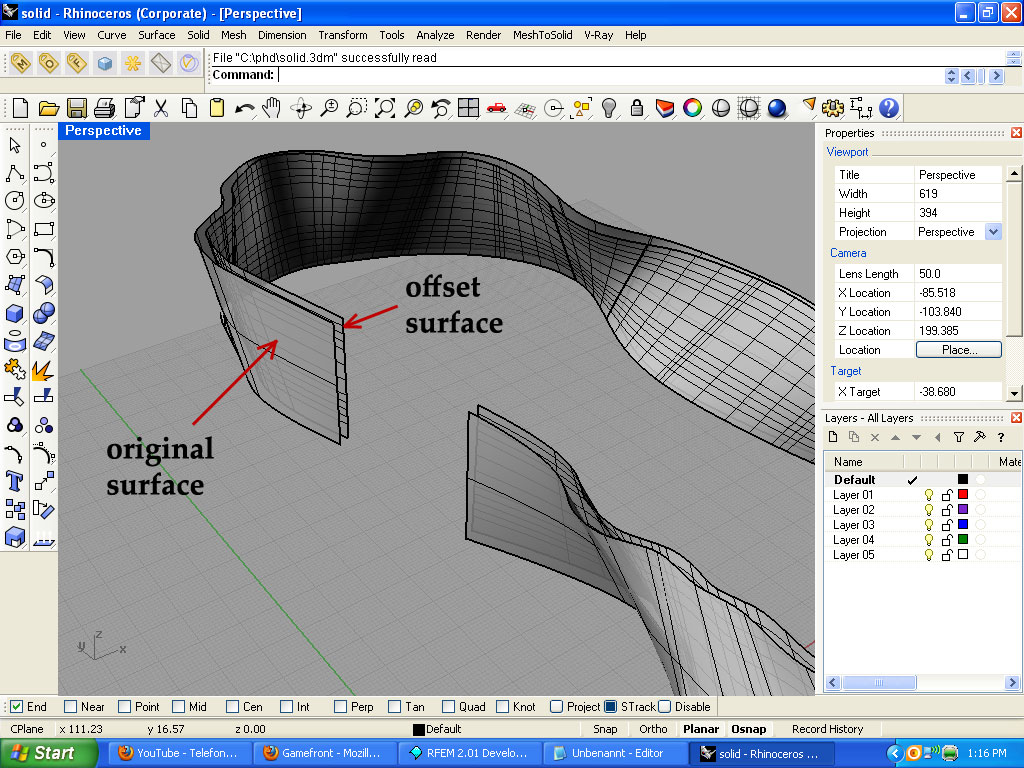Select the Pan hand tool
The image size is (1024, 768).
[x=272, y=108]
